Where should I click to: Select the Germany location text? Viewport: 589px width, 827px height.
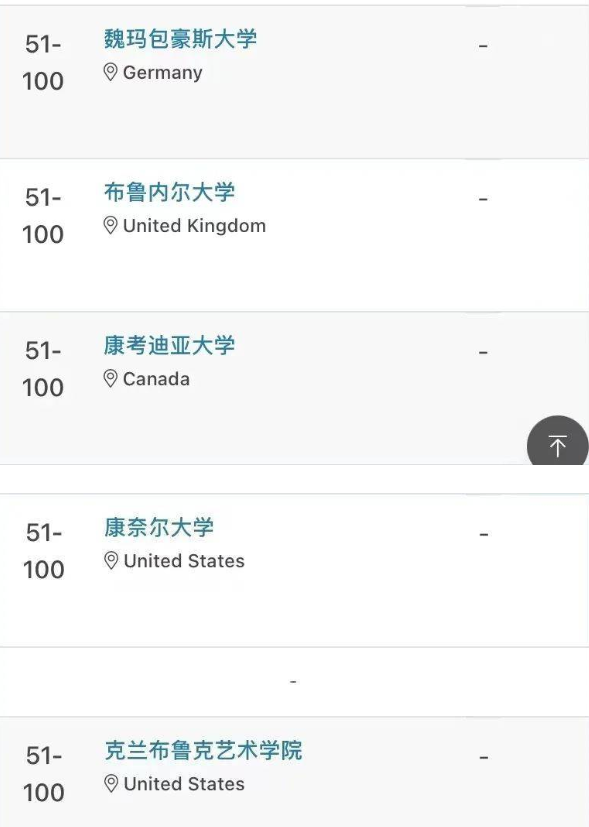coord(162,73)
